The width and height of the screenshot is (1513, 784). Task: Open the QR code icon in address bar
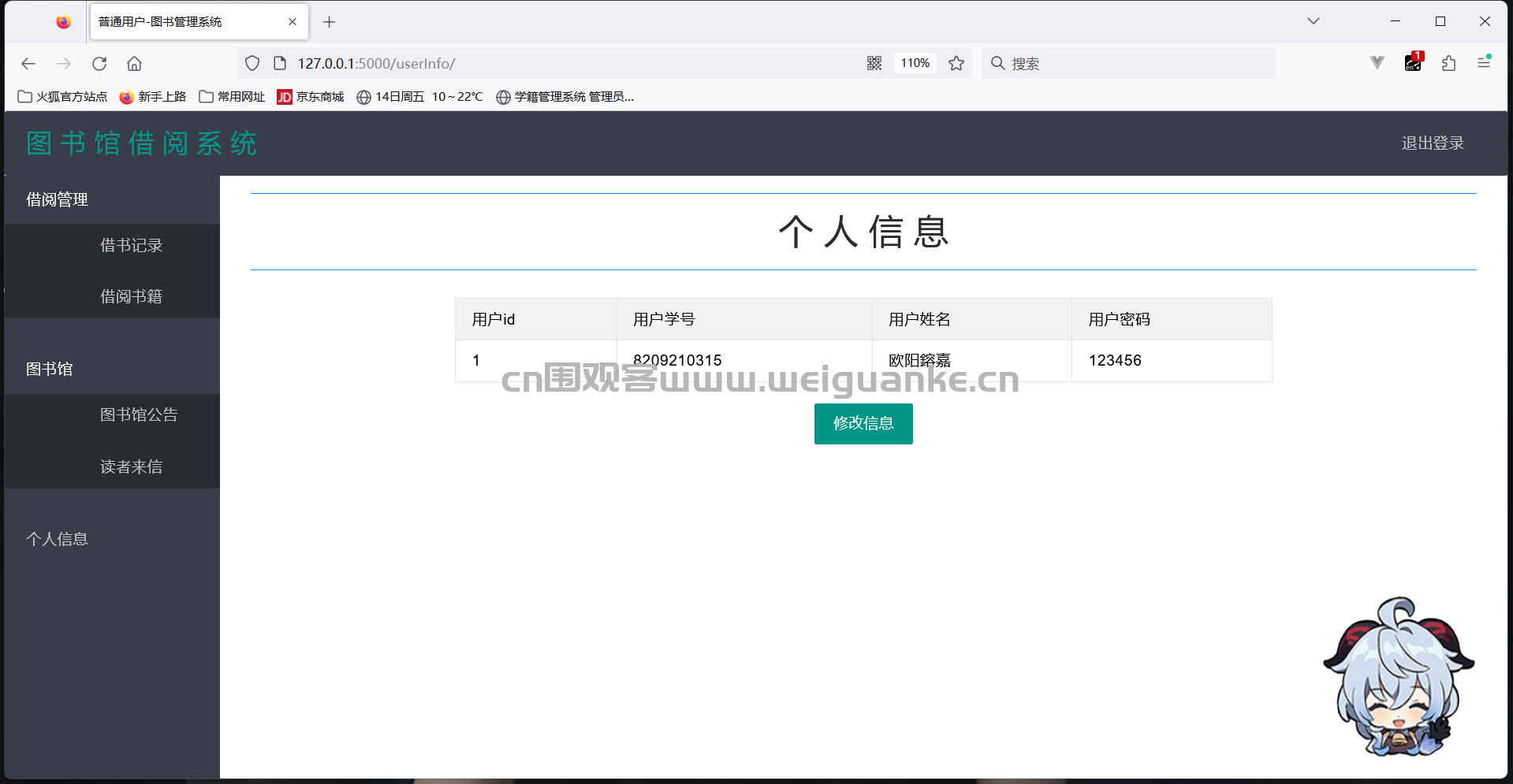(x=874, y=64)
